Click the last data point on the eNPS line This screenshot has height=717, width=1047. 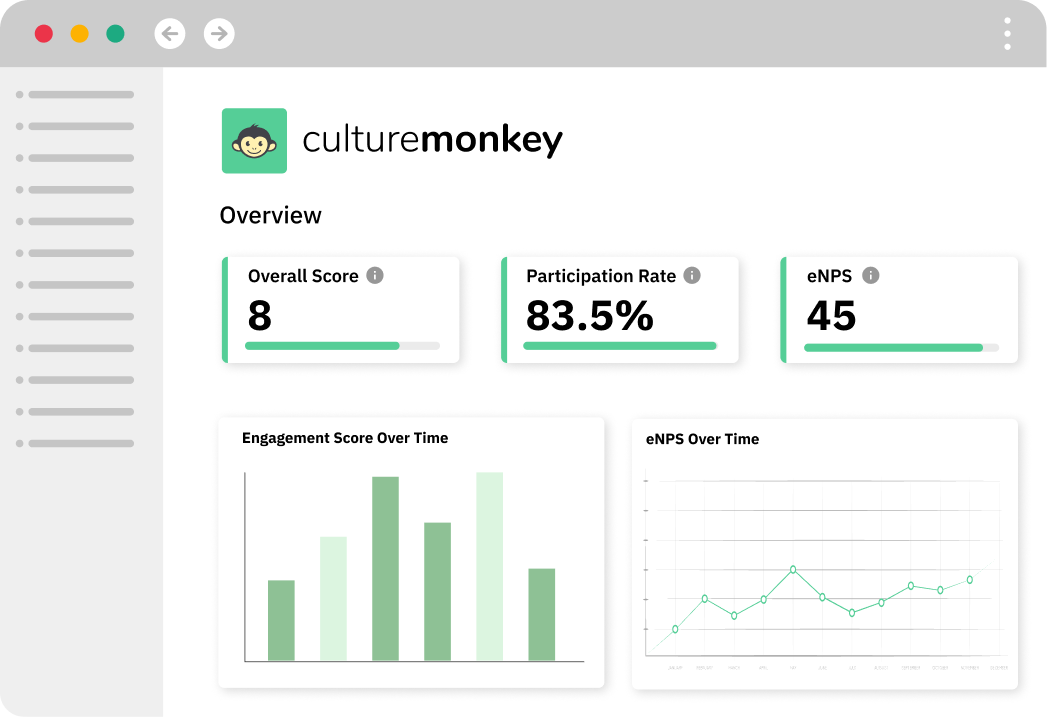(970, 579)
